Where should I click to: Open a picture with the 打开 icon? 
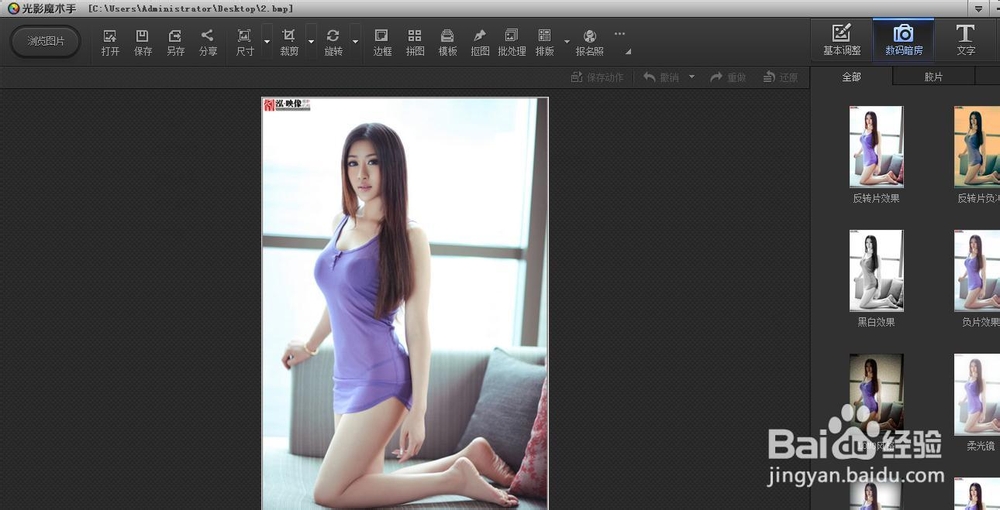coord(110,43)
